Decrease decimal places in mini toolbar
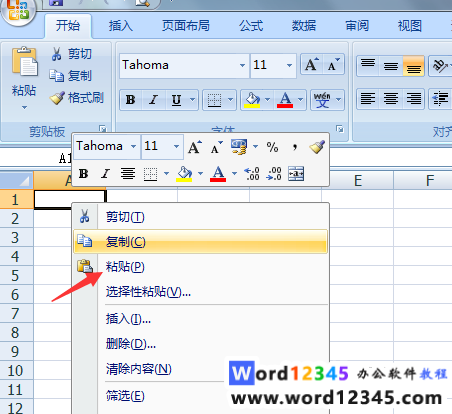Viewport: 452px width, 414px height. [274, 174]
